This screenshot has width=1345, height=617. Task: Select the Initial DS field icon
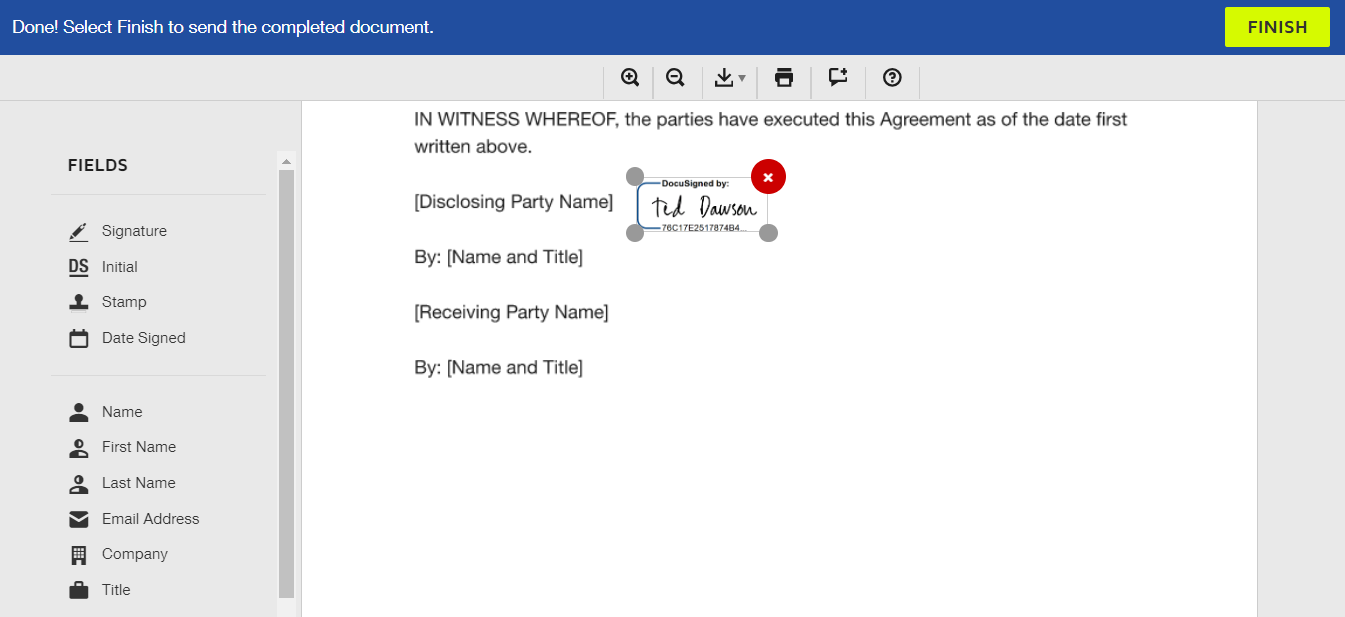click(x=79, y=267)
